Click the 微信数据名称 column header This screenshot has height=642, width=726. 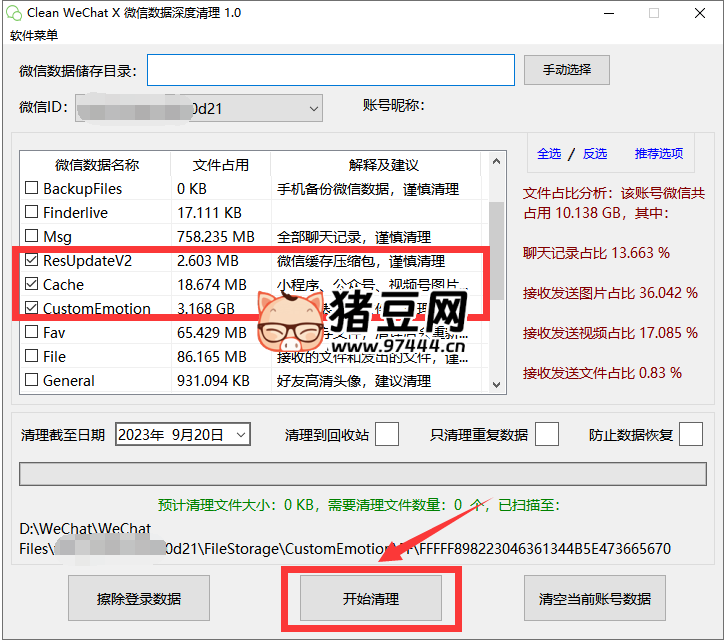tap(96, 164)
